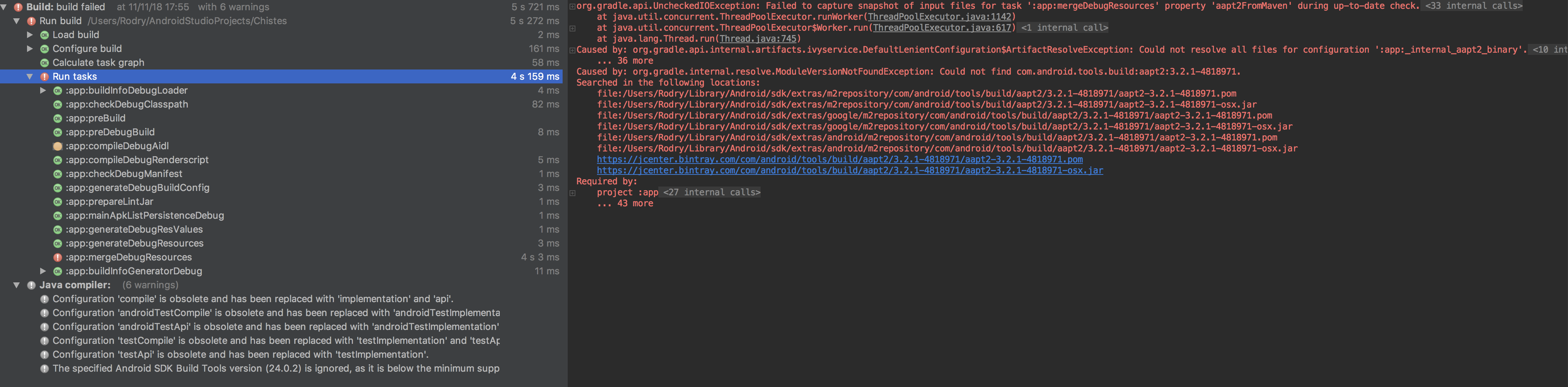Unfold the 33 internal calls stack trace

point(1473,6)
